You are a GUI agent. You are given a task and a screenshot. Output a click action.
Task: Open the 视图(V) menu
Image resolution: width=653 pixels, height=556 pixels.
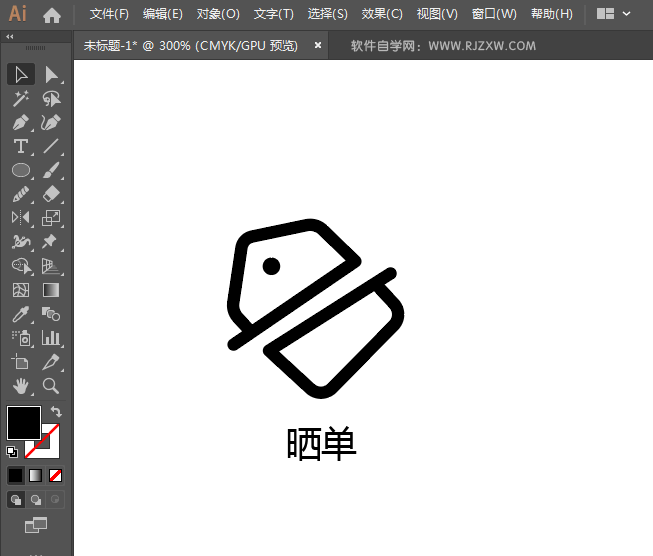(437, 14)
